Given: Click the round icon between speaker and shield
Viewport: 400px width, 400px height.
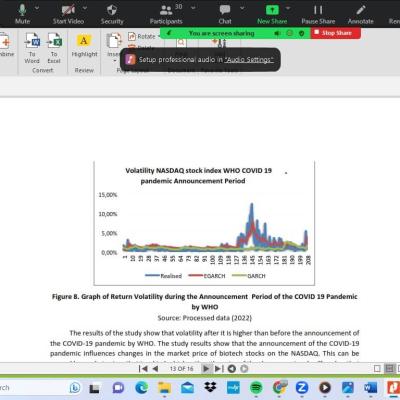Looking at the screenshot, I should pyautogui.click(x=289, y=33).
